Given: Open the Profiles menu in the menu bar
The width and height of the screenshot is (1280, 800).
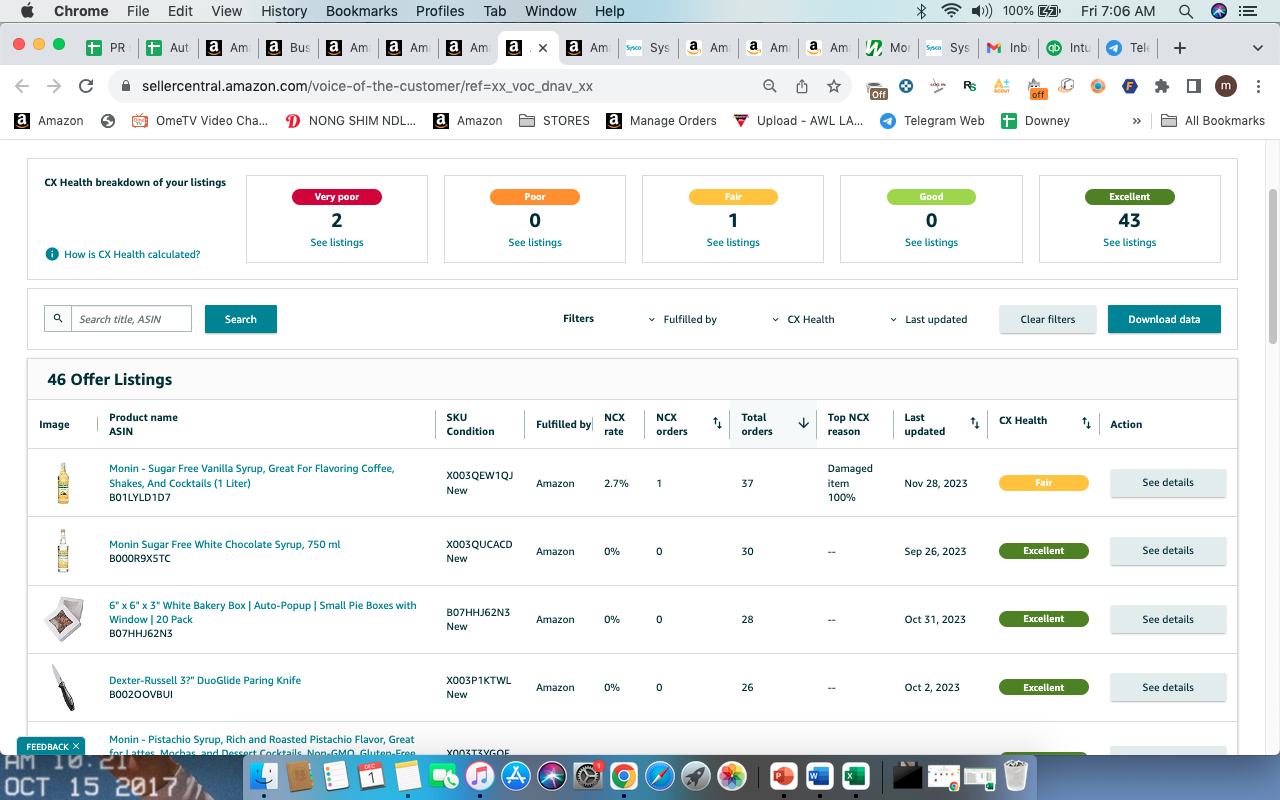Looking at the screenshot, I should [440, 11].
